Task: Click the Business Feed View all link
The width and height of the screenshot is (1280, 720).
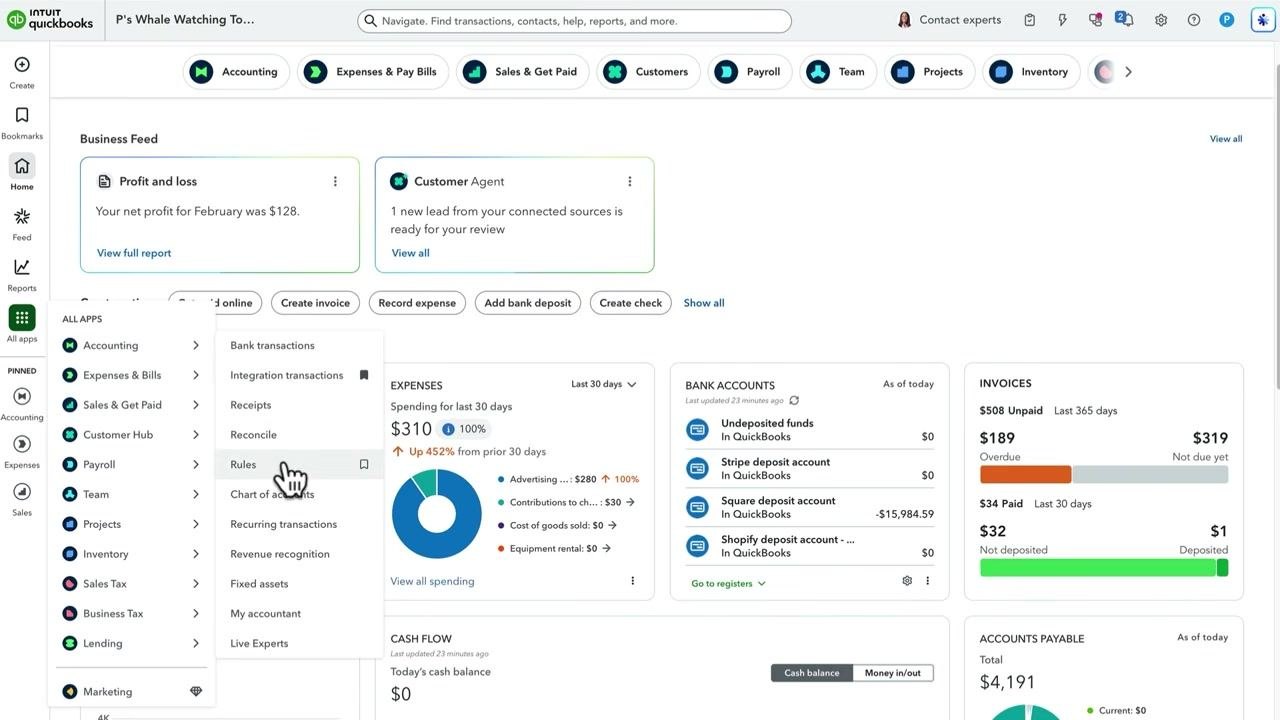Action: point(1226,139)
